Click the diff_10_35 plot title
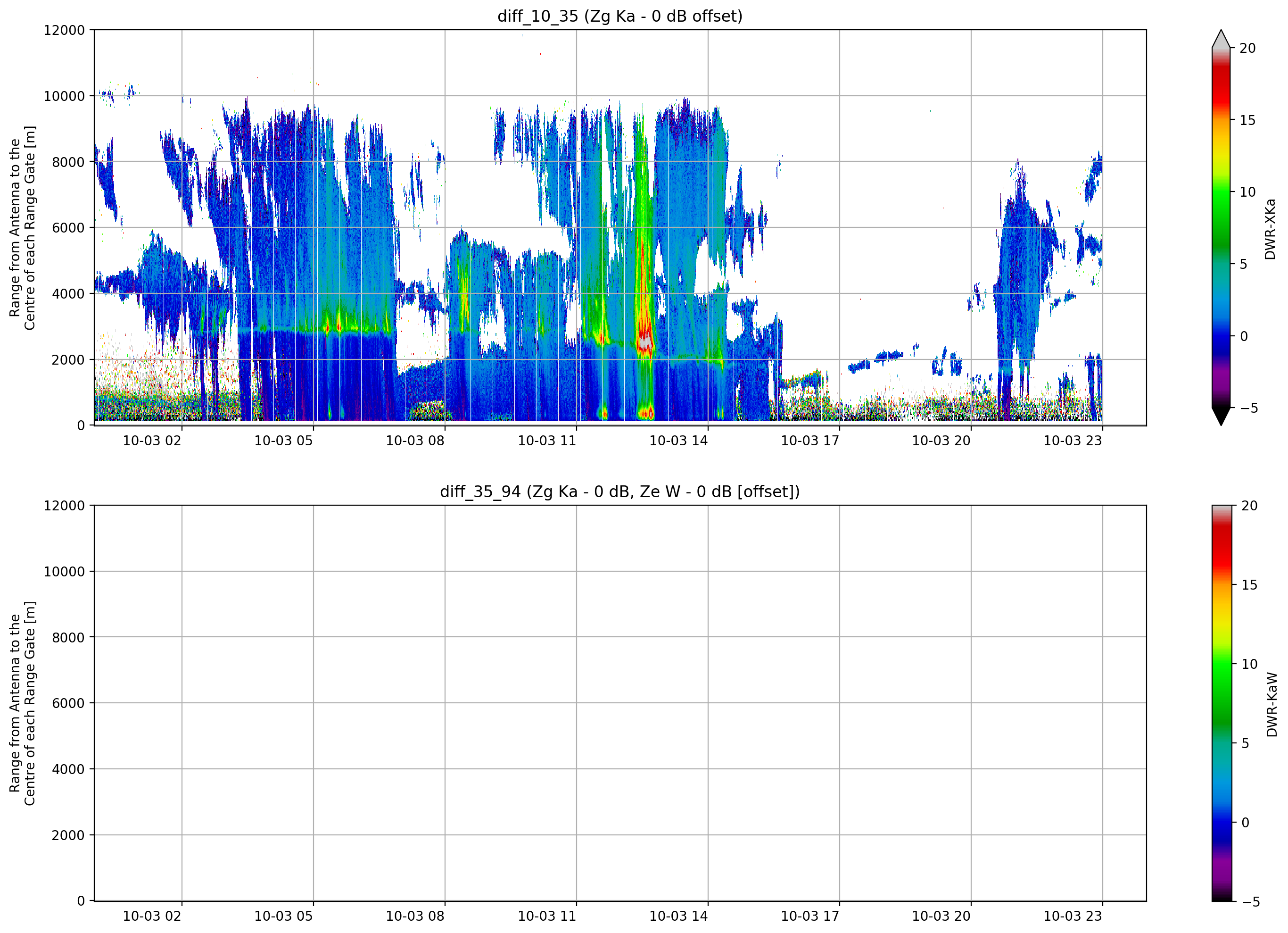Viewport: 1288px width, 933px height. point(619,16)
